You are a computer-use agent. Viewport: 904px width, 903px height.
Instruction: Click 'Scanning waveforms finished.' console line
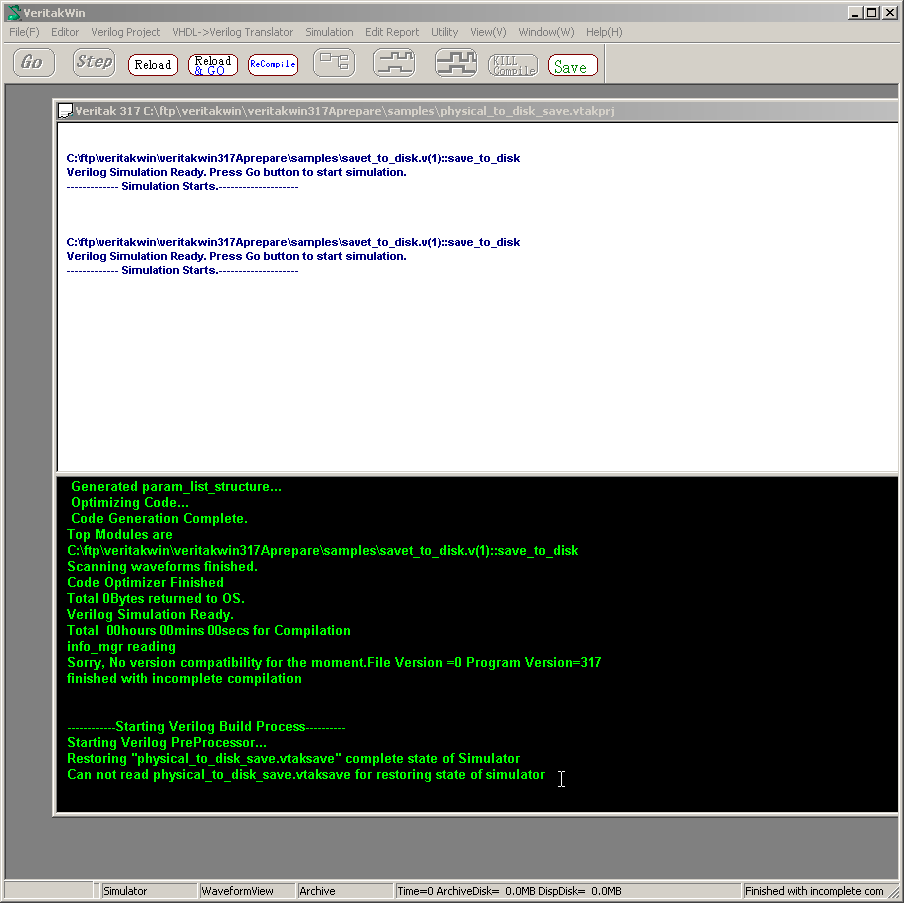162,566
